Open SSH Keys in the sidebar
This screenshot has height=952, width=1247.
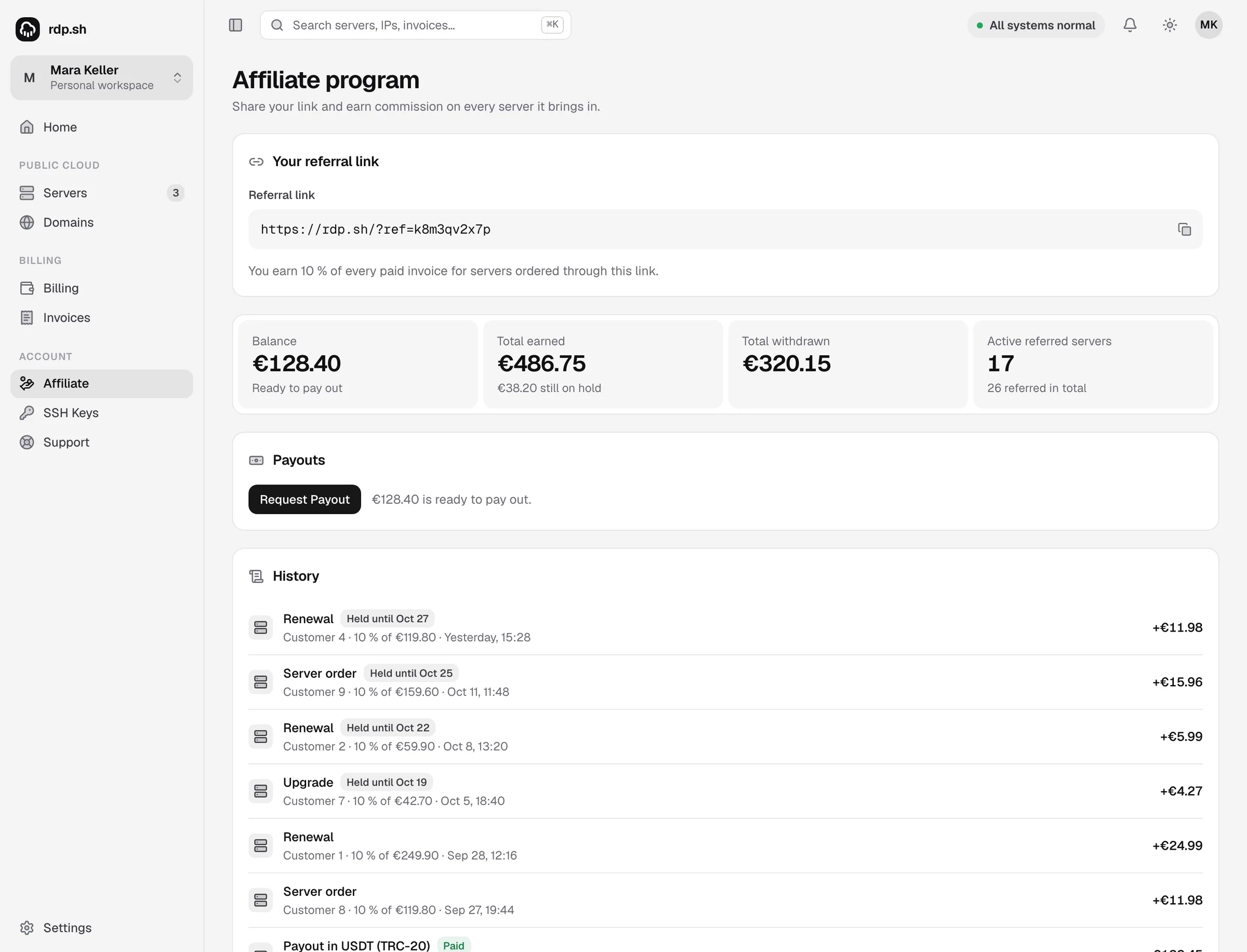pyautogui.click(x=101, y=413)
